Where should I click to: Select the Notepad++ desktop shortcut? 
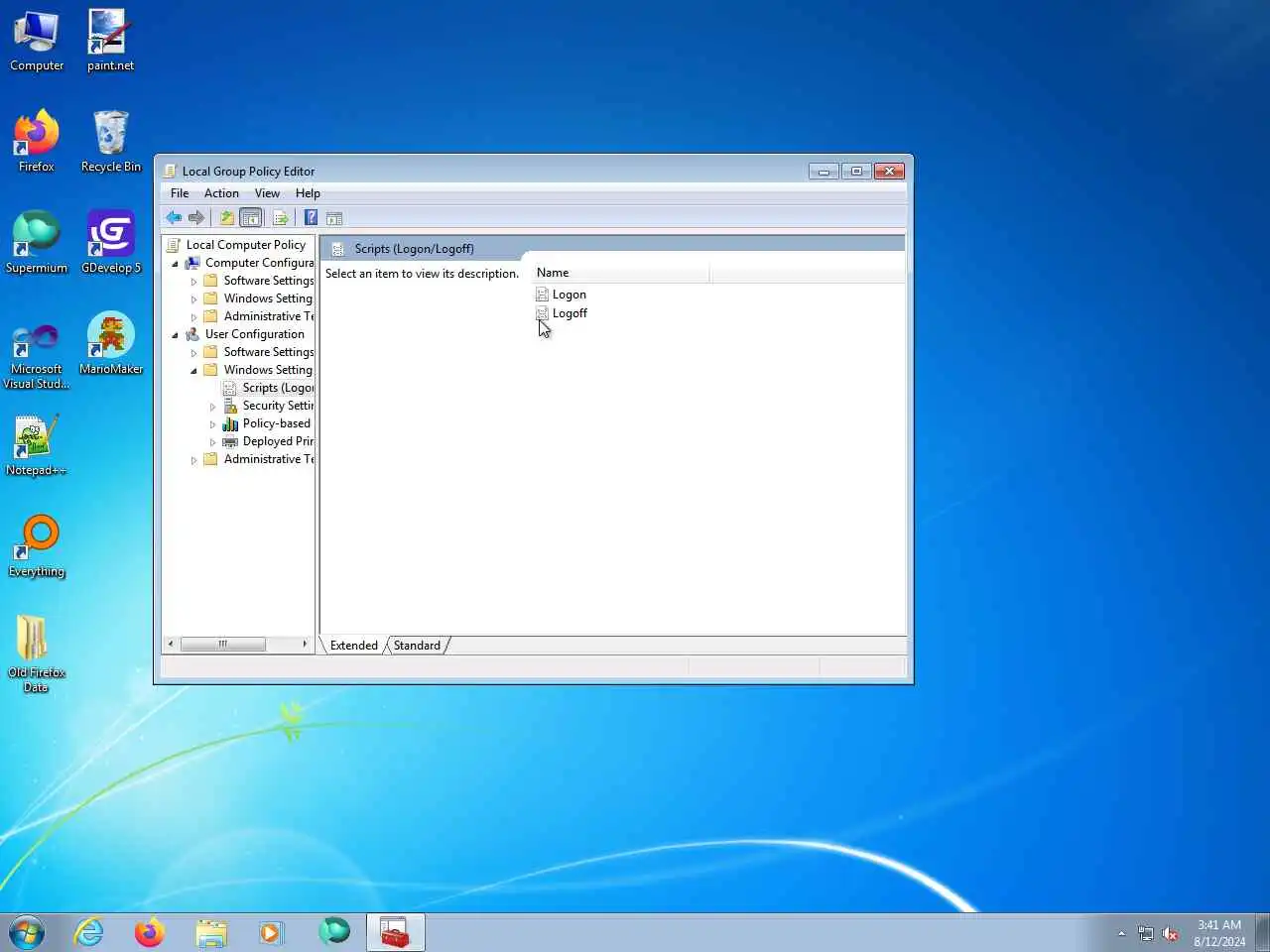click(37, 445)
